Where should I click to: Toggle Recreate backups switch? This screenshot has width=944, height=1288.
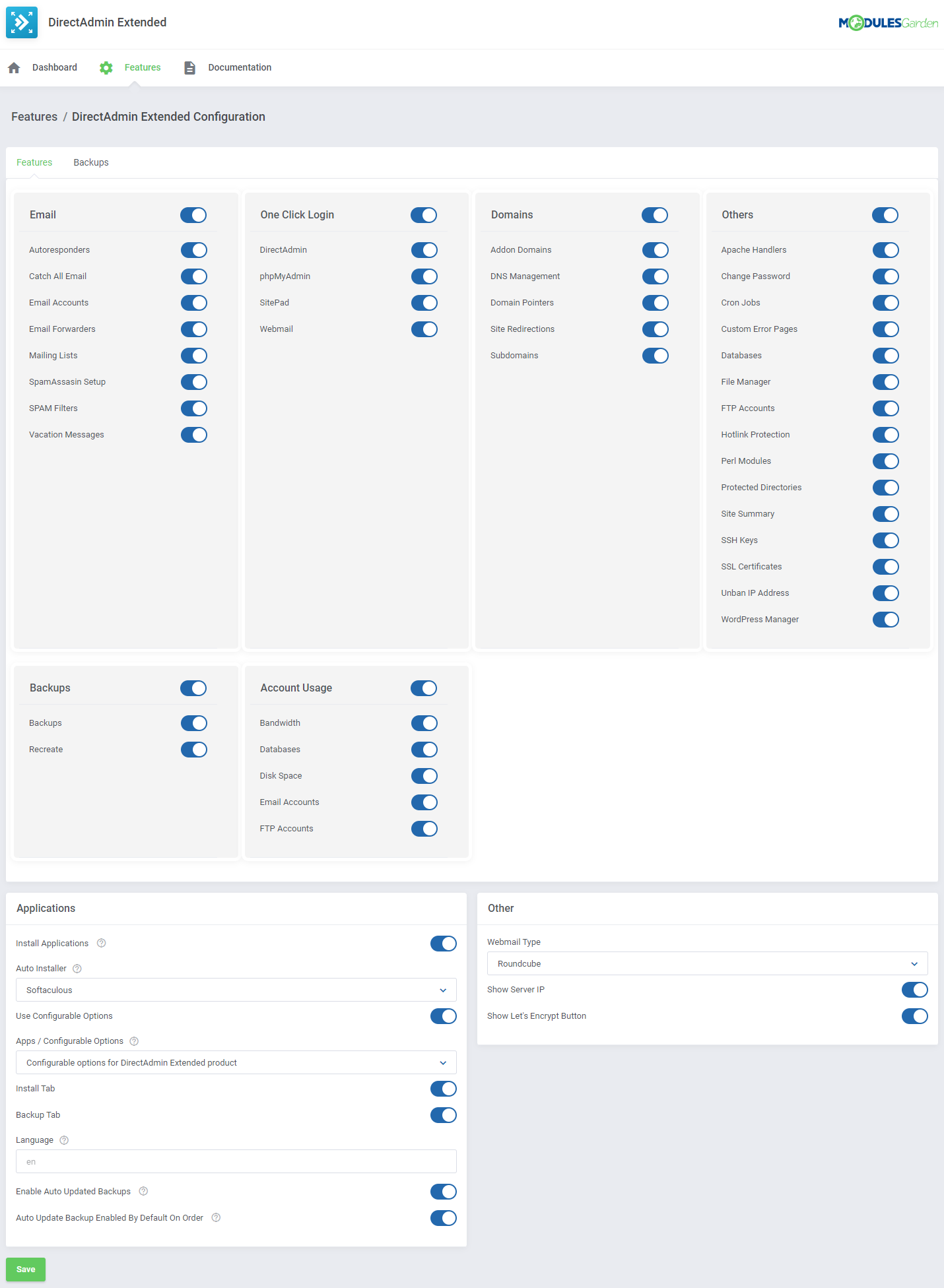click(x=194, y=750)
